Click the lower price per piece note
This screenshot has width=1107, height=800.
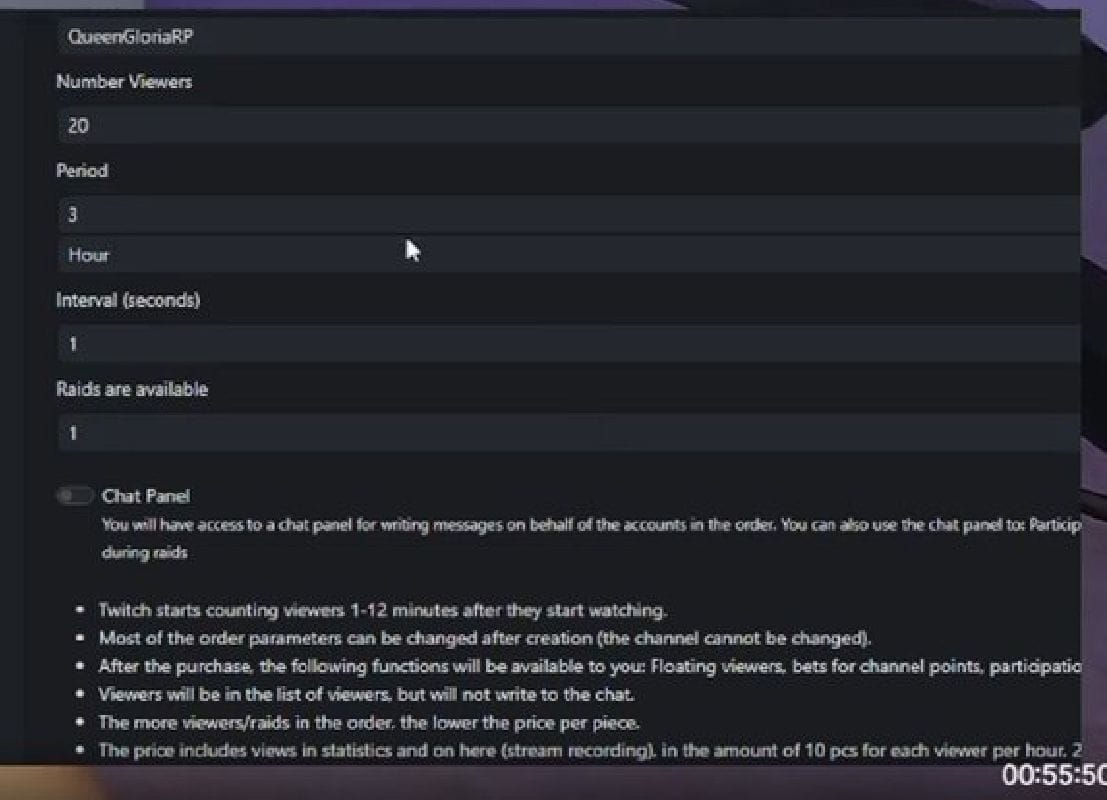[x=368, y=722]
